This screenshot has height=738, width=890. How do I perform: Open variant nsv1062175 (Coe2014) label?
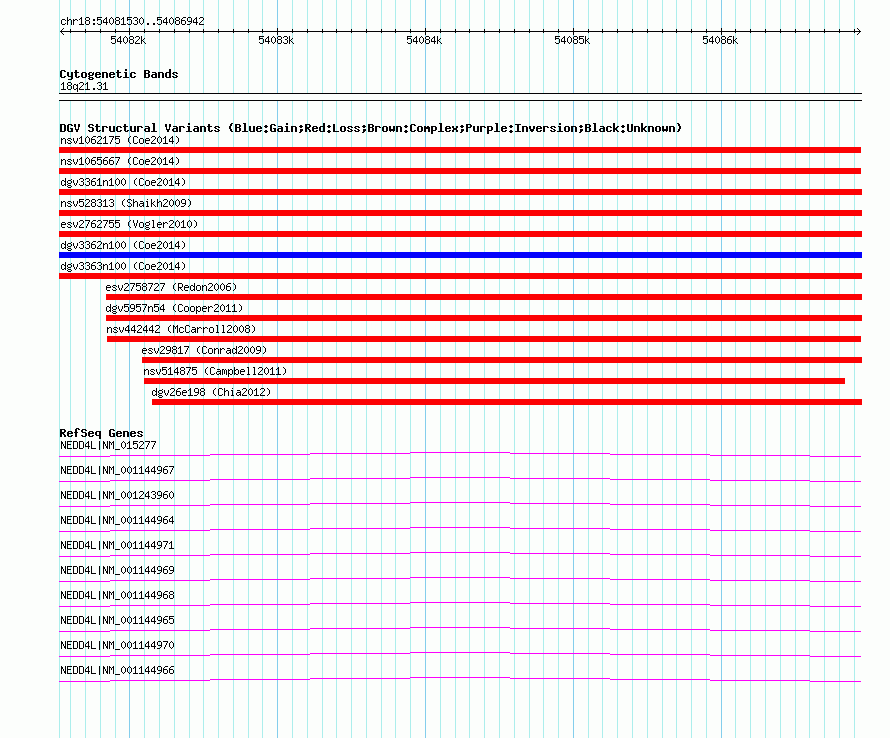(120, 140)
